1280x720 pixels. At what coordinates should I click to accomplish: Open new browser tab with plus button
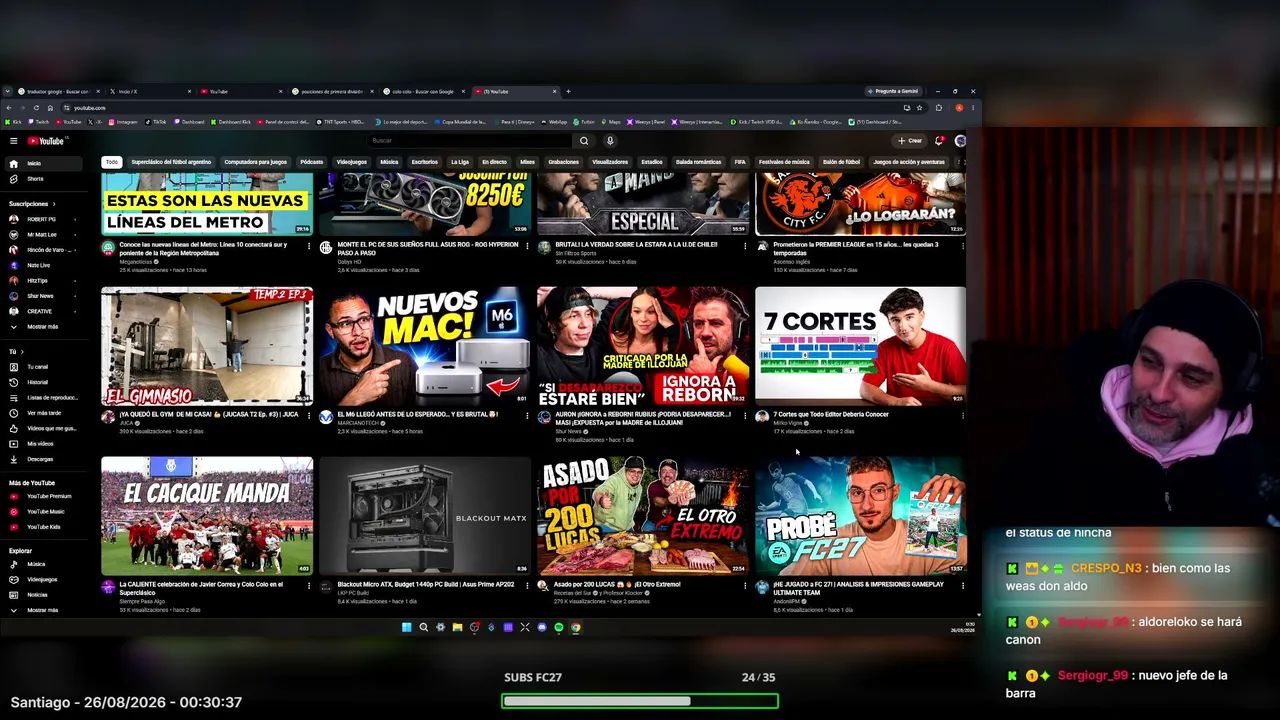click(568, 91)
